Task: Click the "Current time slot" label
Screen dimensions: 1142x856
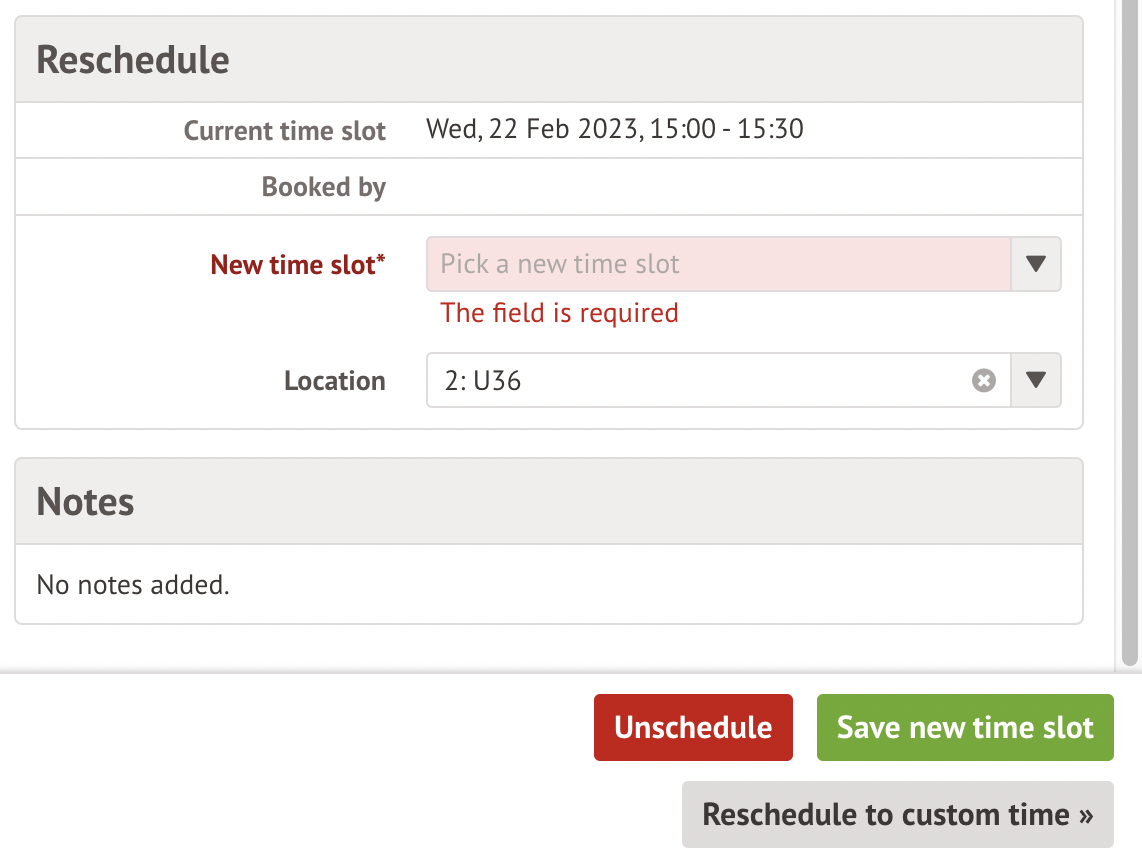Action: [x=284, y=131]
